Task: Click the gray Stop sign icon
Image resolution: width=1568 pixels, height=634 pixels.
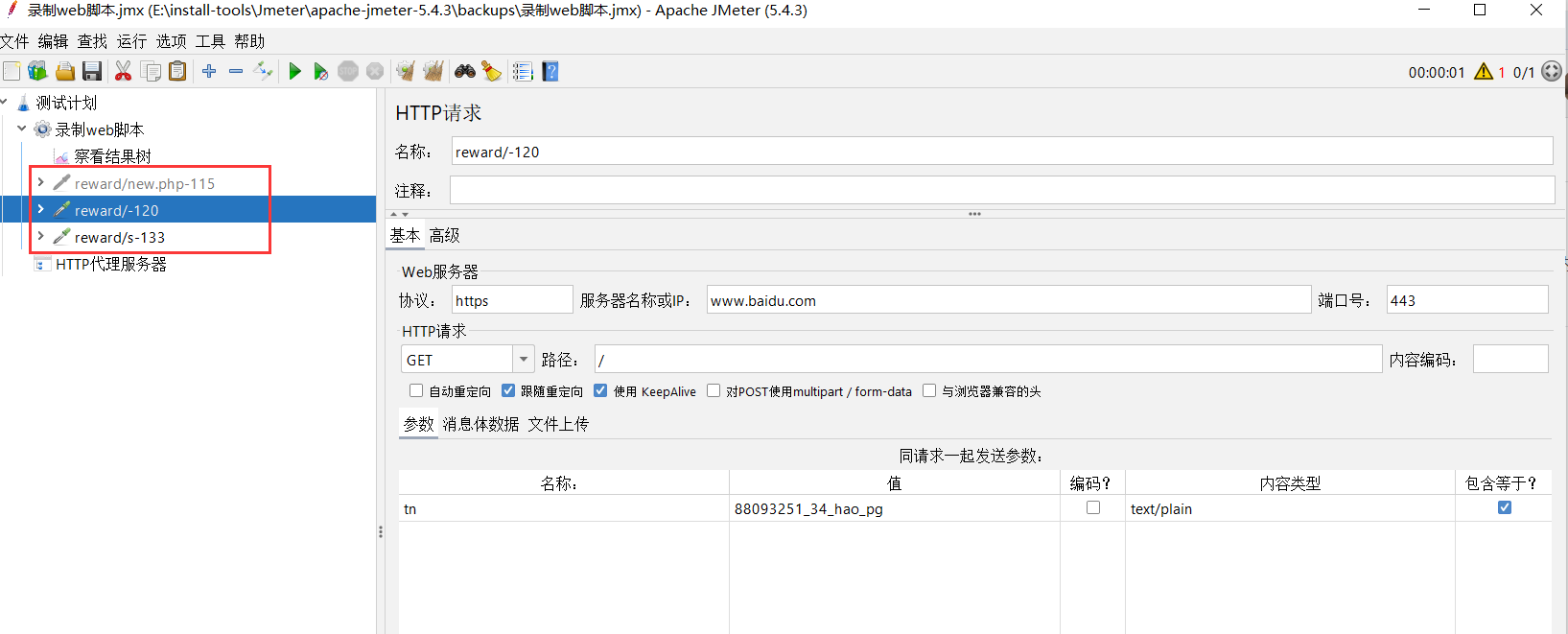Action: [x=348, y=71]
